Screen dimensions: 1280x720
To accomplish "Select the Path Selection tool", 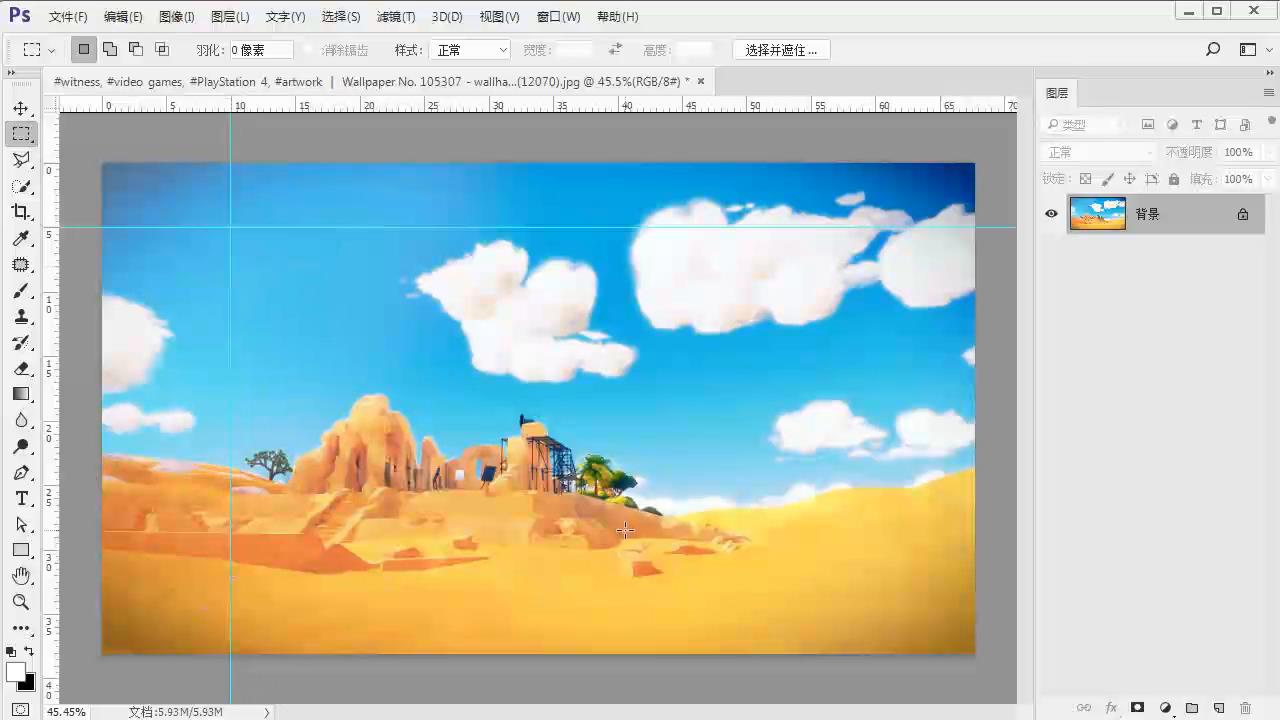I will point(21,524).
